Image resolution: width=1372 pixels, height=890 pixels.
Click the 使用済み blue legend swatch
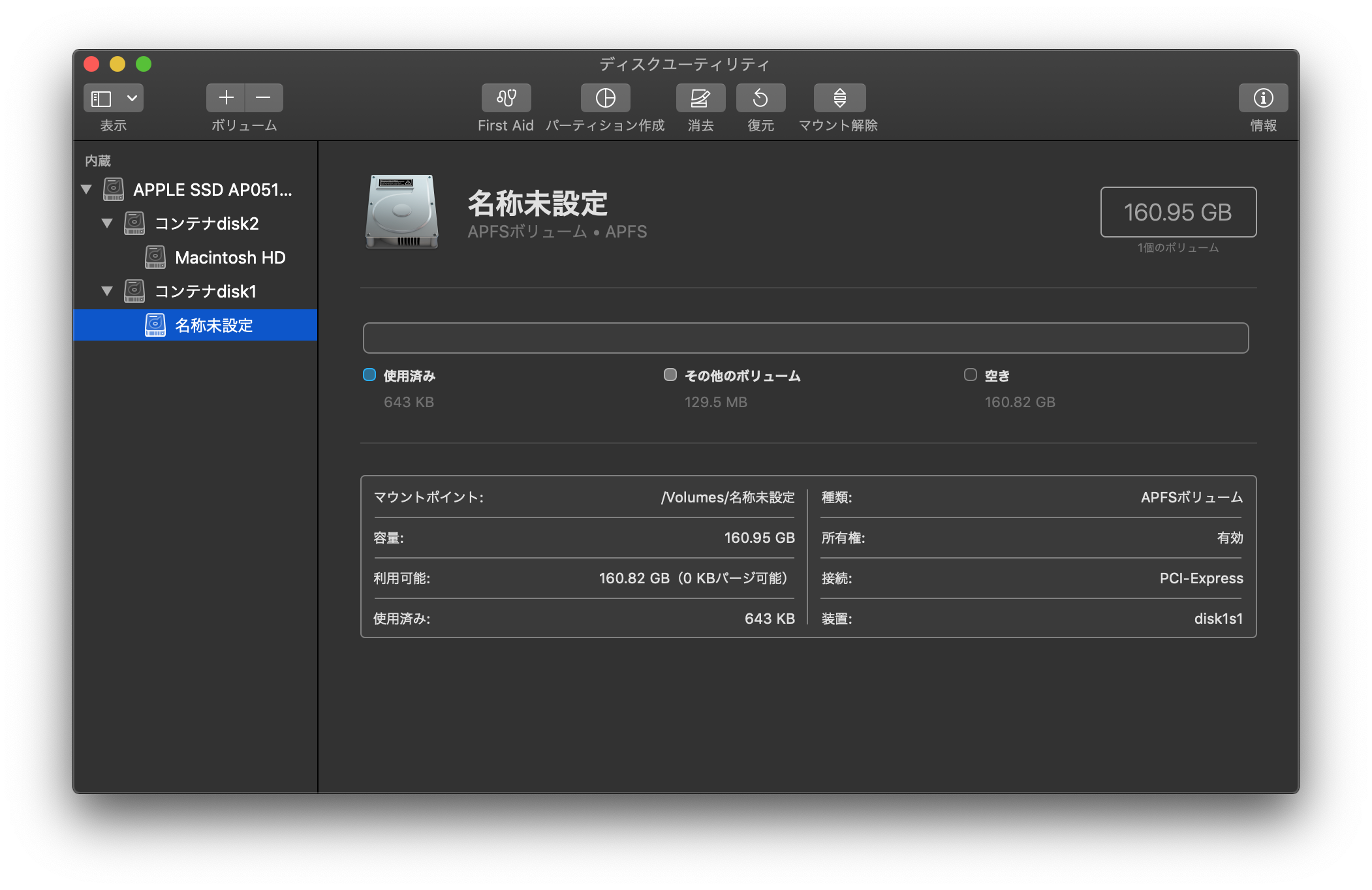(x=369, y=375)
